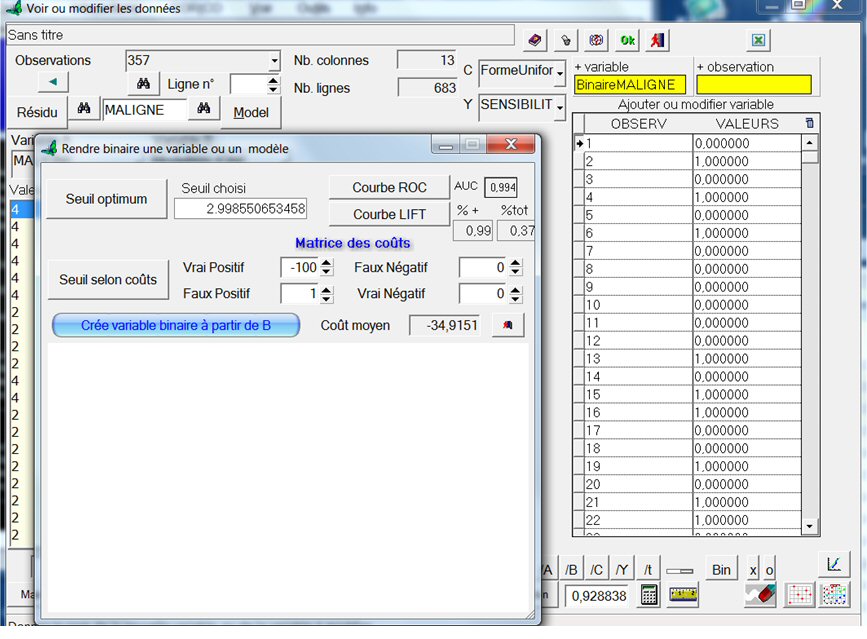Expand the FormeUnifor C dropdown
Screen dimensions: 867x639
(x=560, y=73)
